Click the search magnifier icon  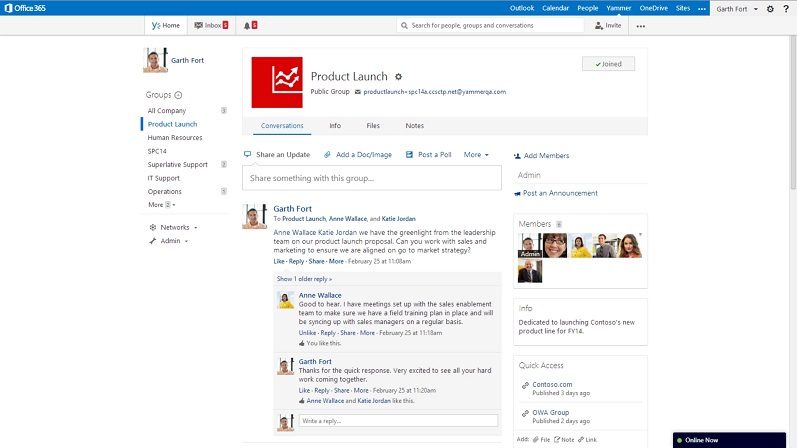405,25
